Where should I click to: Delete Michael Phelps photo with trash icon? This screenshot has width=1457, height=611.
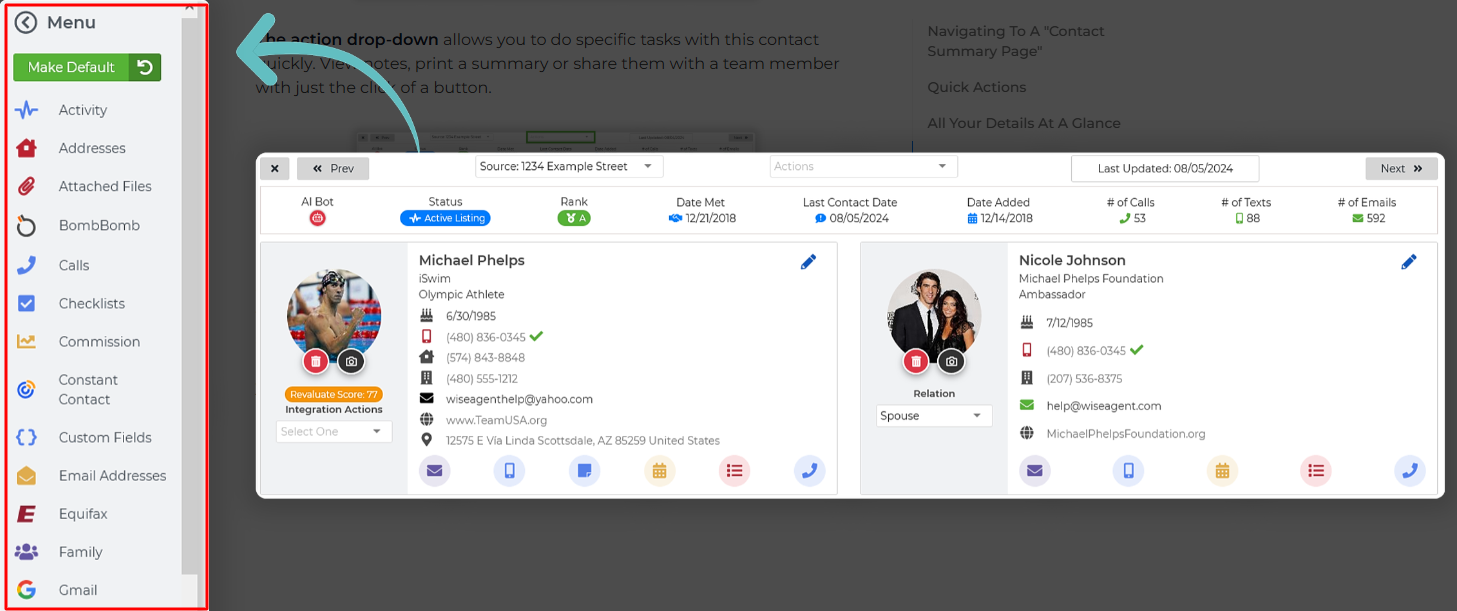coord(316,361)
